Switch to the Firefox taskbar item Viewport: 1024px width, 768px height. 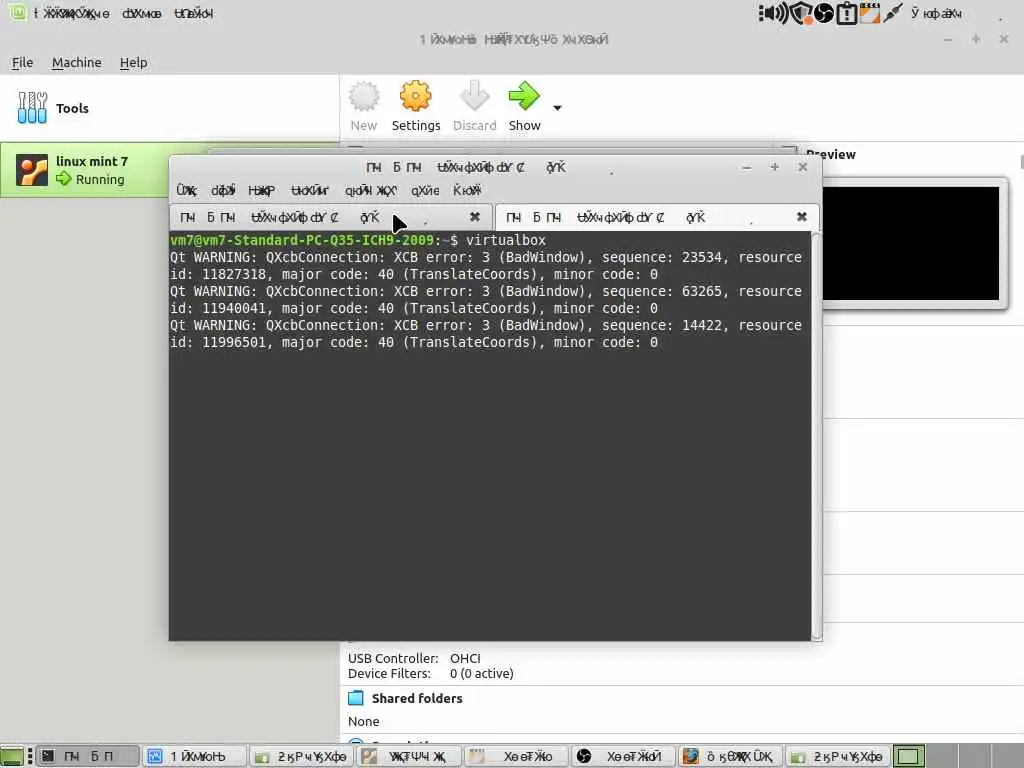click(730, 756)
